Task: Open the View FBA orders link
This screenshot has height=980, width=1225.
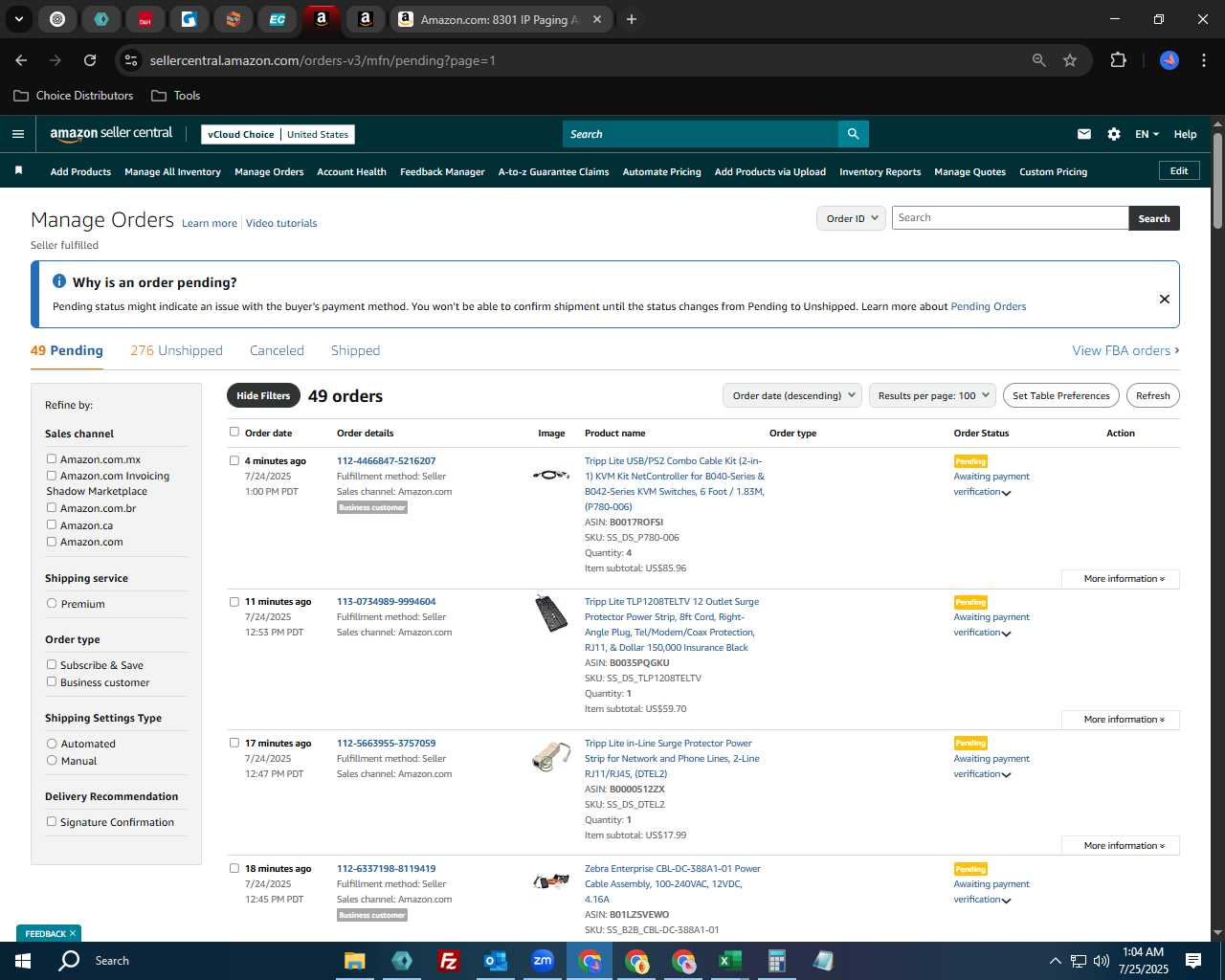Action: (x=1125, y=350)
